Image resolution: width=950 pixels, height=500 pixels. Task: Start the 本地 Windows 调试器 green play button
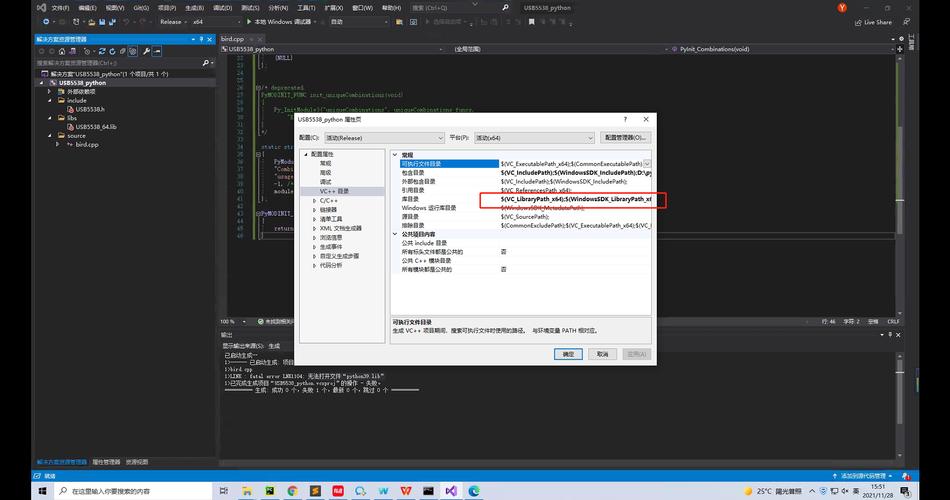(249, 22)
